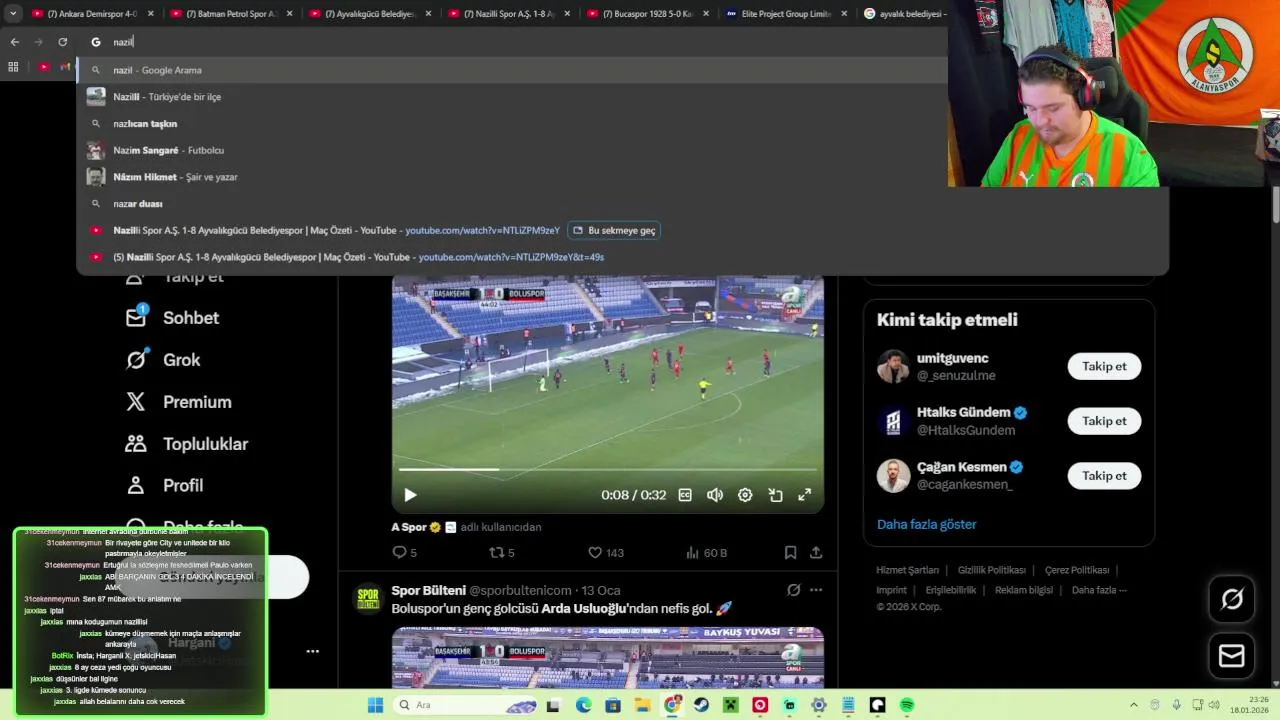Switch to Batman Petrol Spor tab
Screen dimensions: 1280x720
[230, 14]
